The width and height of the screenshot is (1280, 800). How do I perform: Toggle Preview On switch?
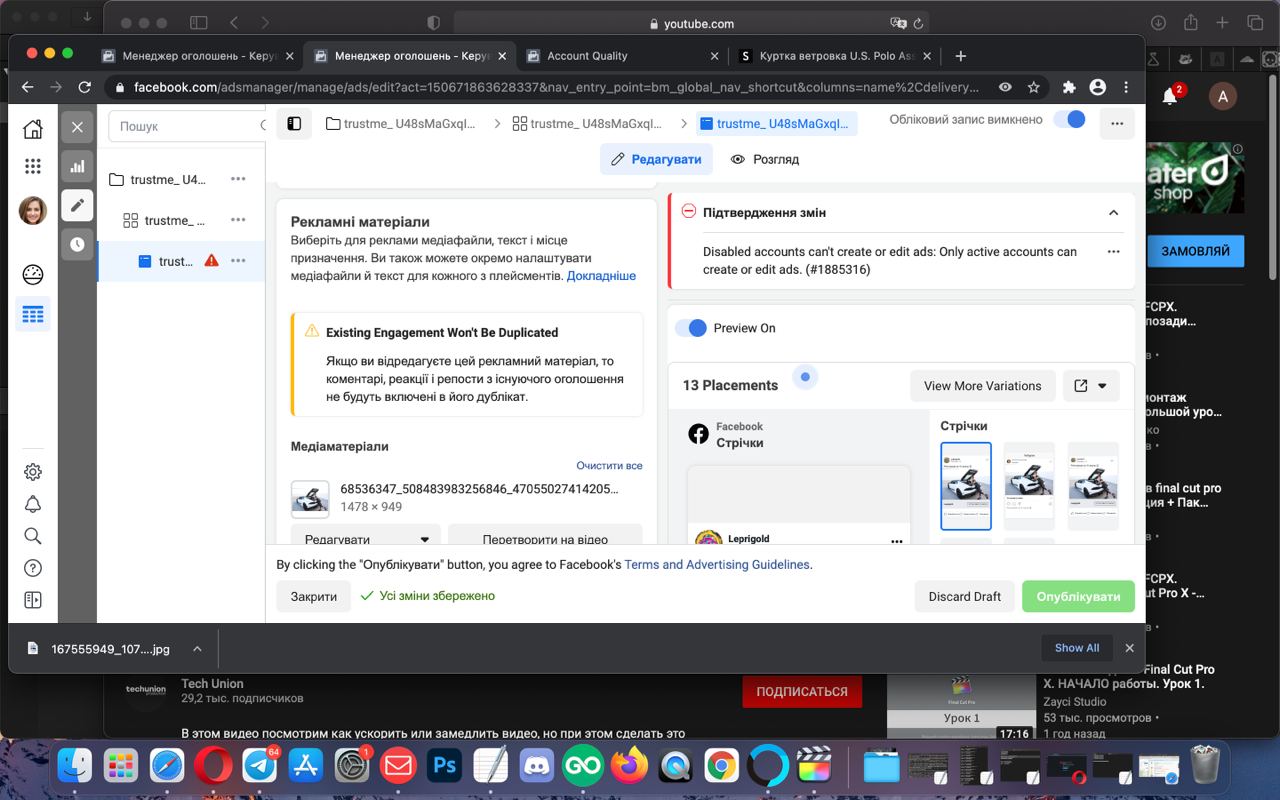[x=691, y=328]
